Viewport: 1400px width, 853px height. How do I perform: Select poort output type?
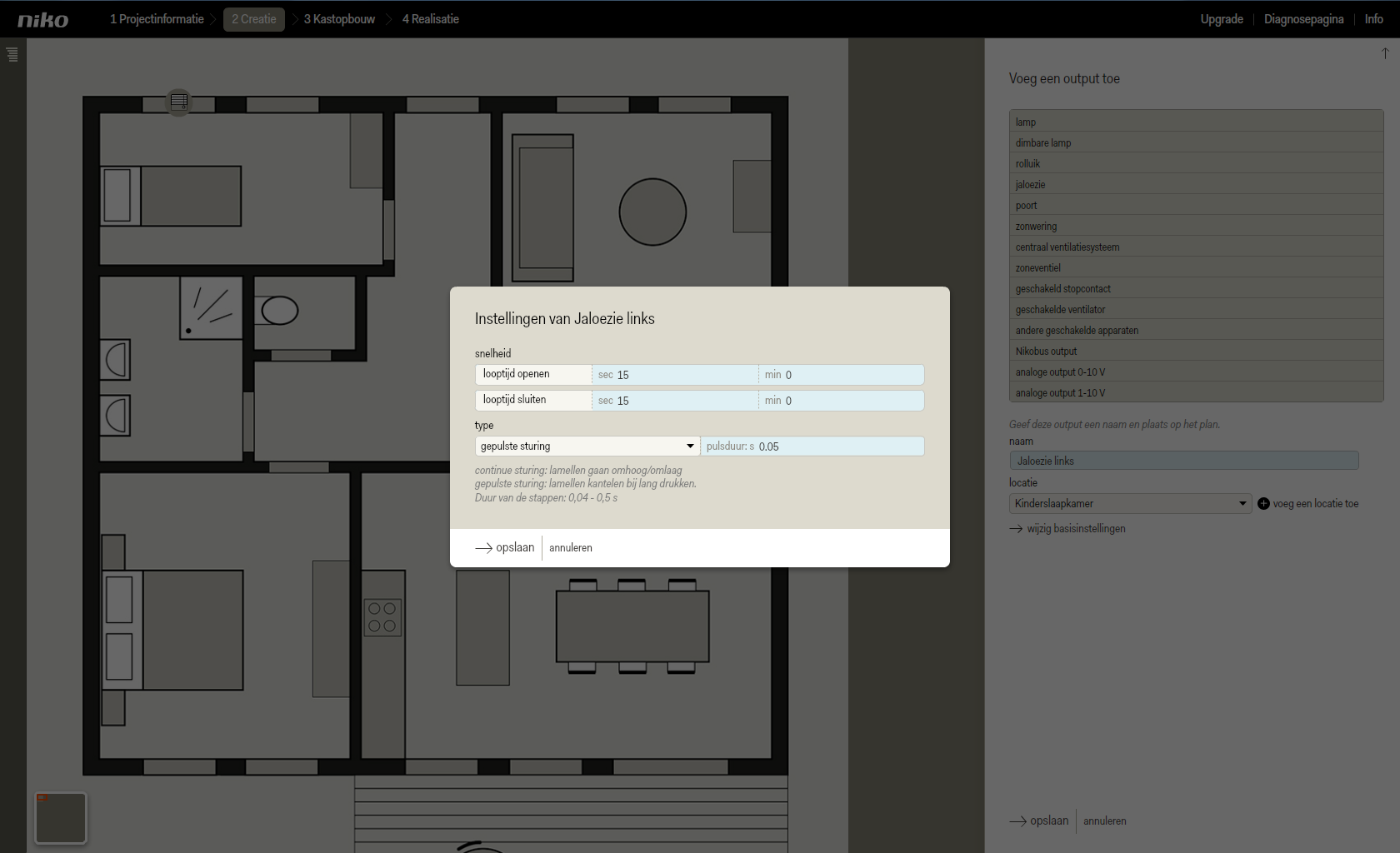[1196, 205]
